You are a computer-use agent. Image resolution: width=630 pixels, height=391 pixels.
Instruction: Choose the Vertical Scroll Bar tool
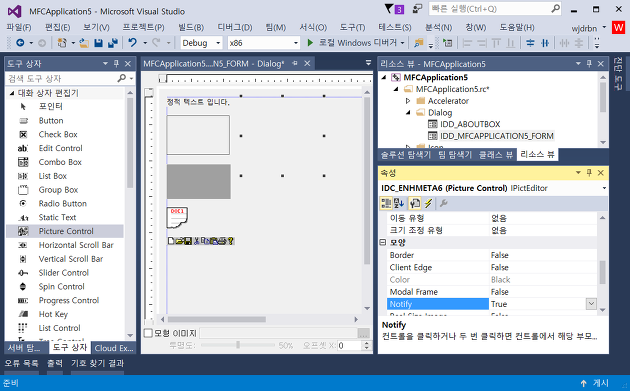(71, 259)
